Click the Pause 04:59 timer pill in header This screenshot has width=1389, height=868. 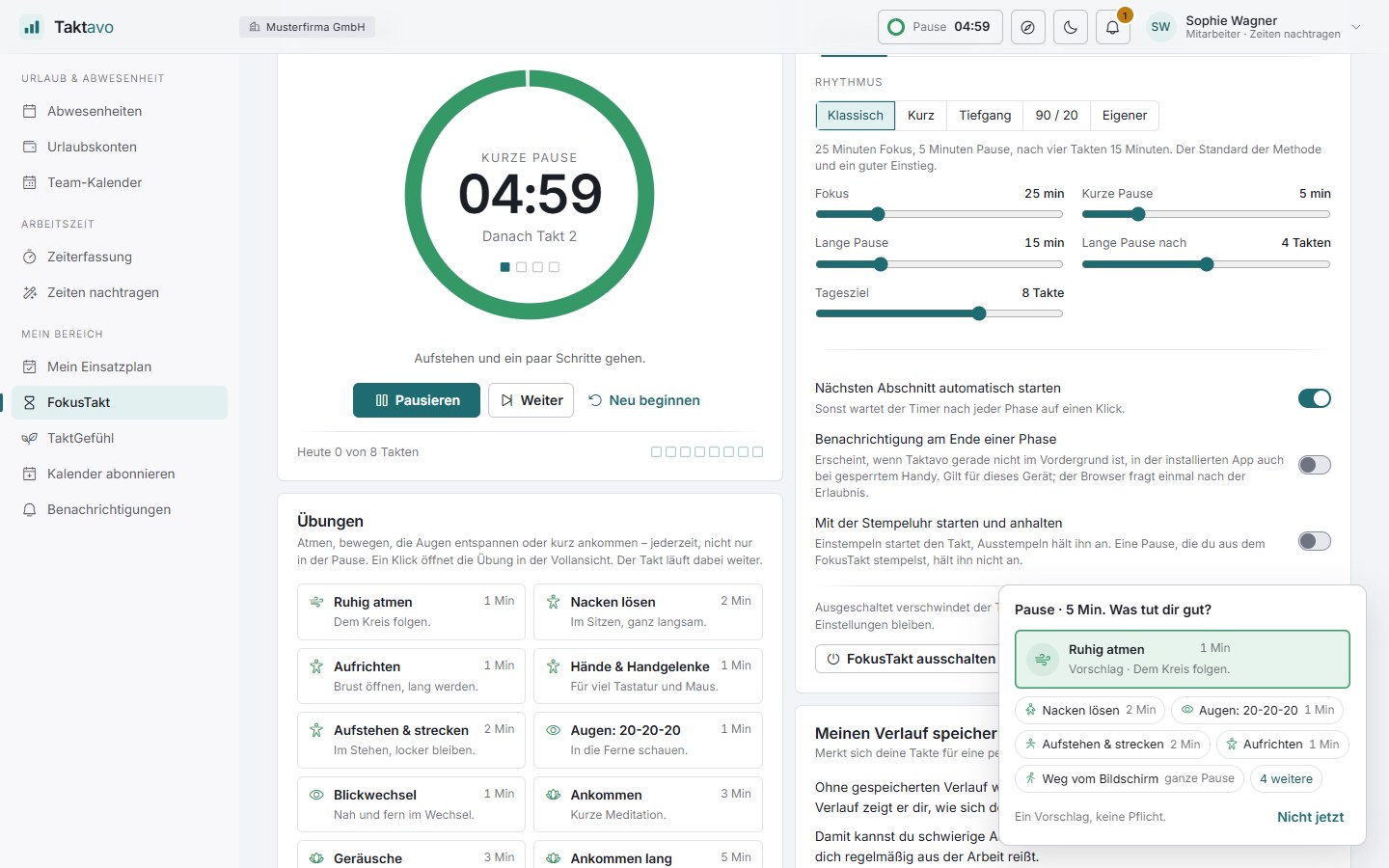coord(940,27)
